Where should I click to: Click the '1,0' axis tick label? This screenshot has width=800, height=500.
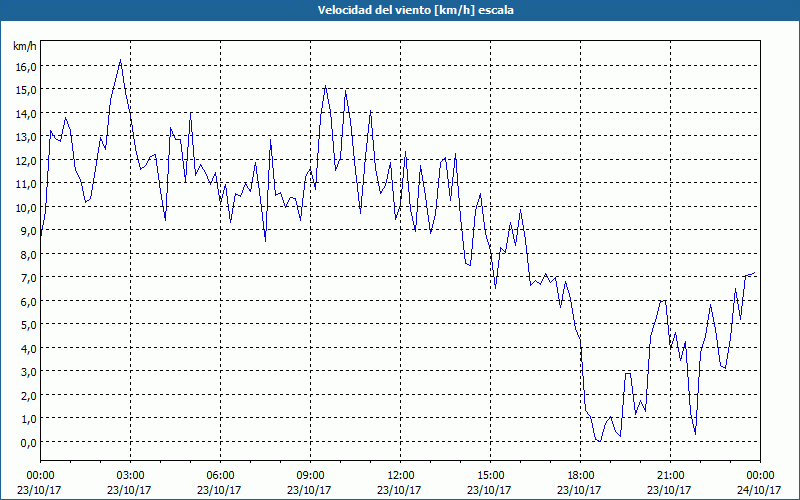click(x=28, y=419)
